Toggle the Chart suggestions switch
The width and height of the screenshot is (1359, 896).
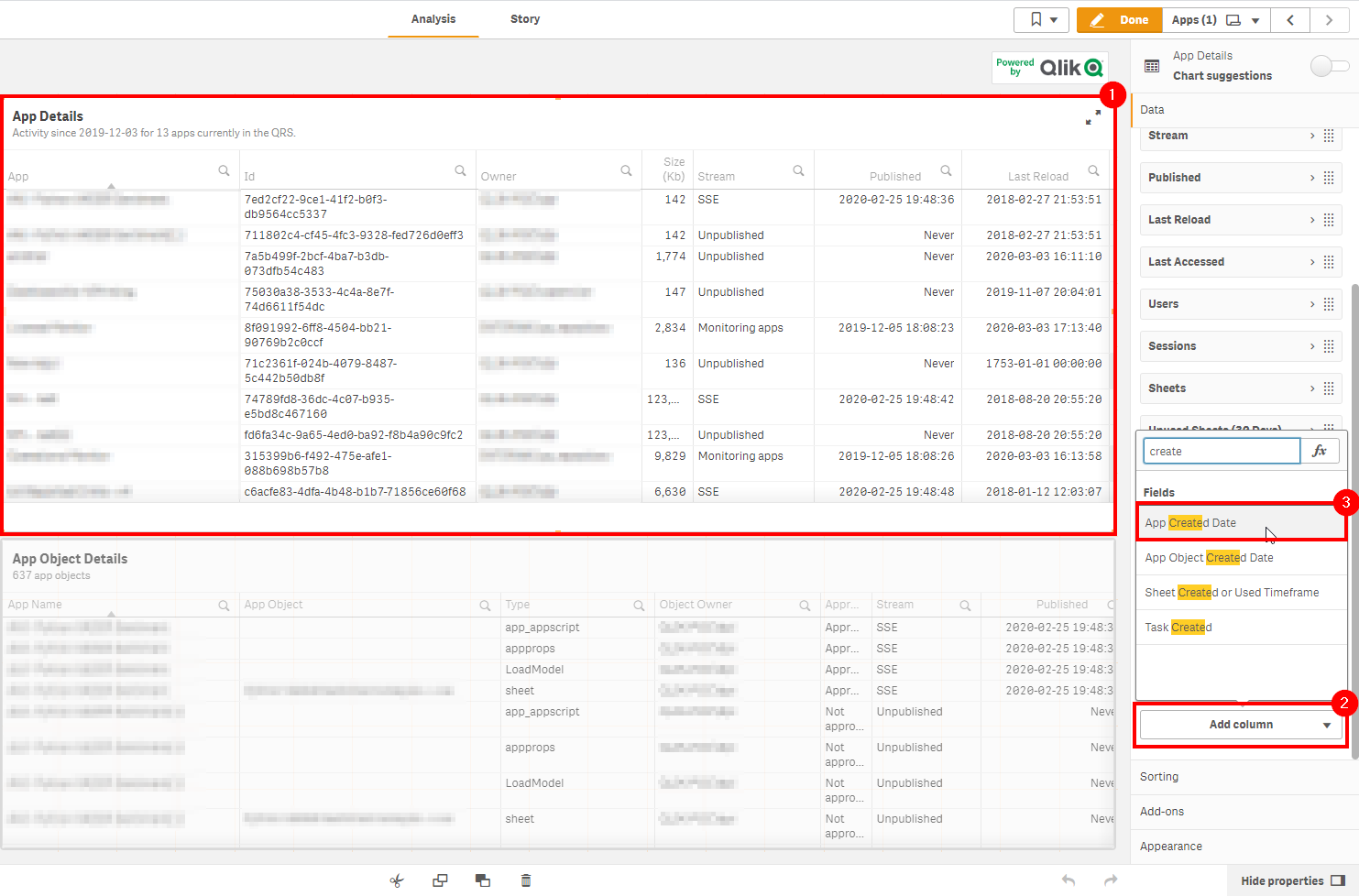point(1329,66)
